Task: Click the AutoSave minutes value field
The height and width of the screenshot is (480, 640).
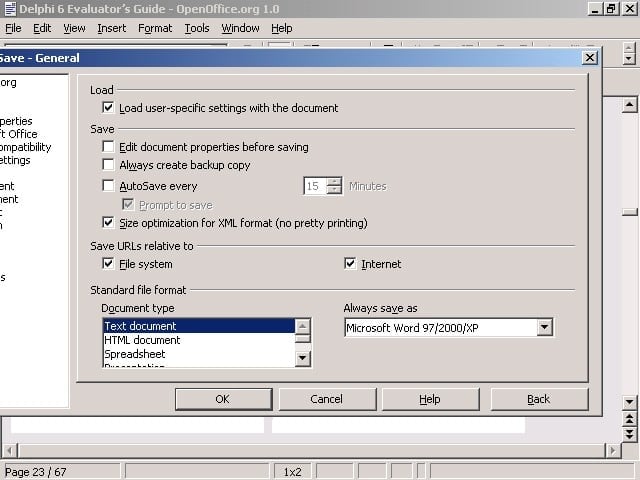Action: point(315,186)
